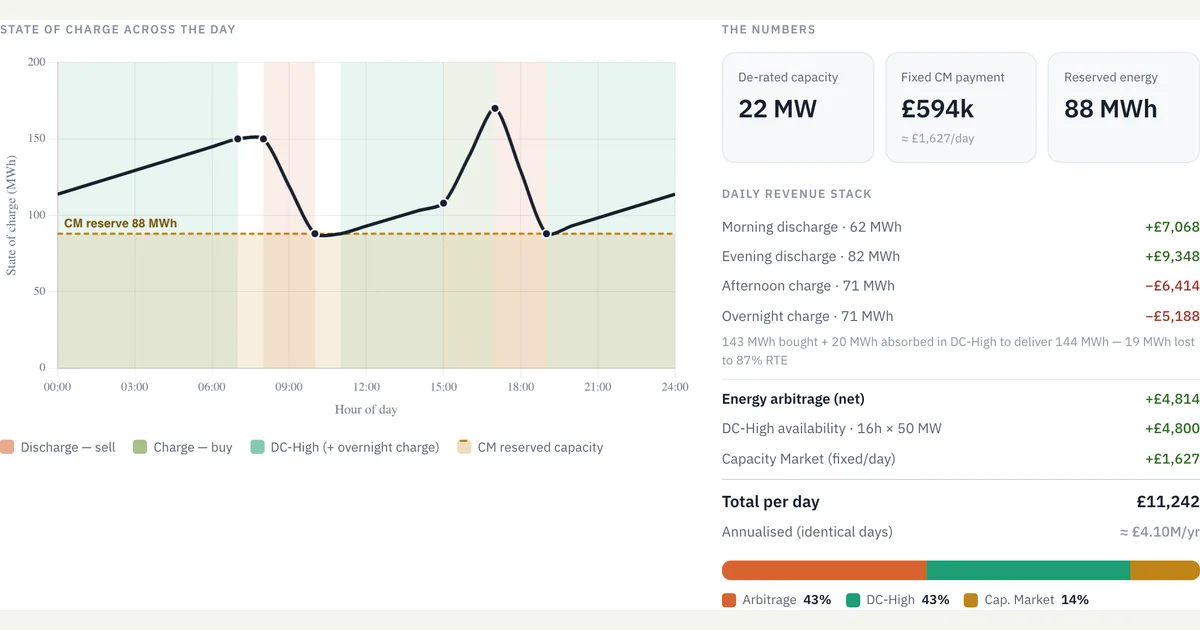Select the Morning discharge 62 MWh row
1200x630 pixels.
pos(960,227)
